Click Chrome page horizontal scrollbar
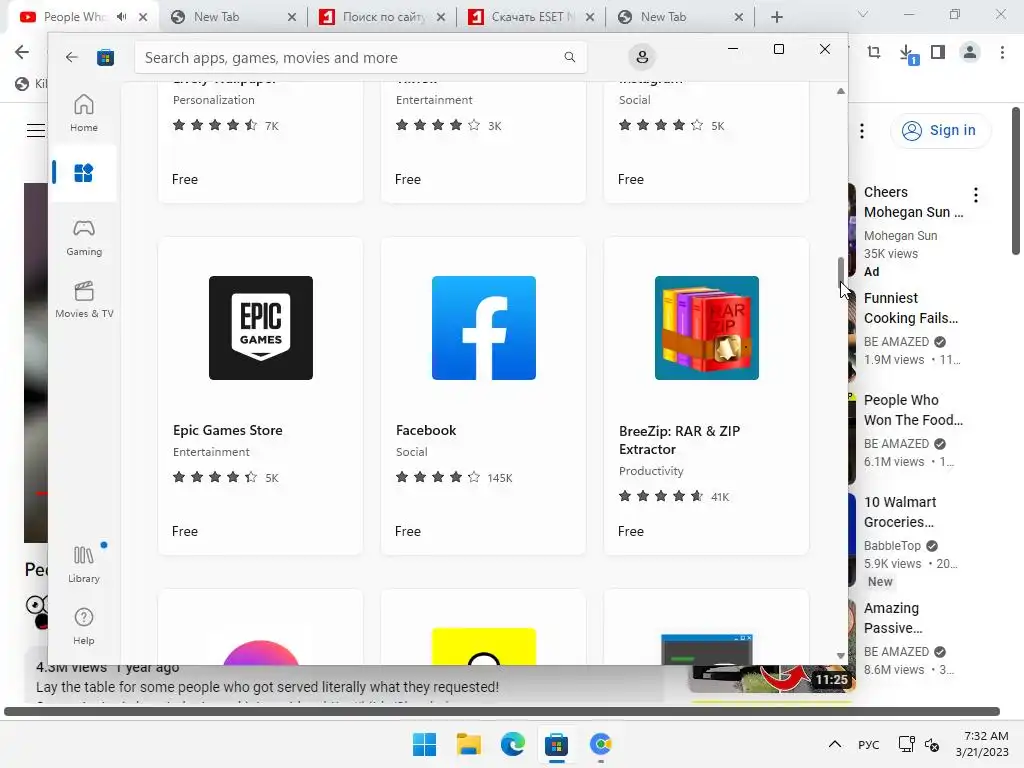The height and width of the screenshot is (768, 1024). click(x=502, y=711)
